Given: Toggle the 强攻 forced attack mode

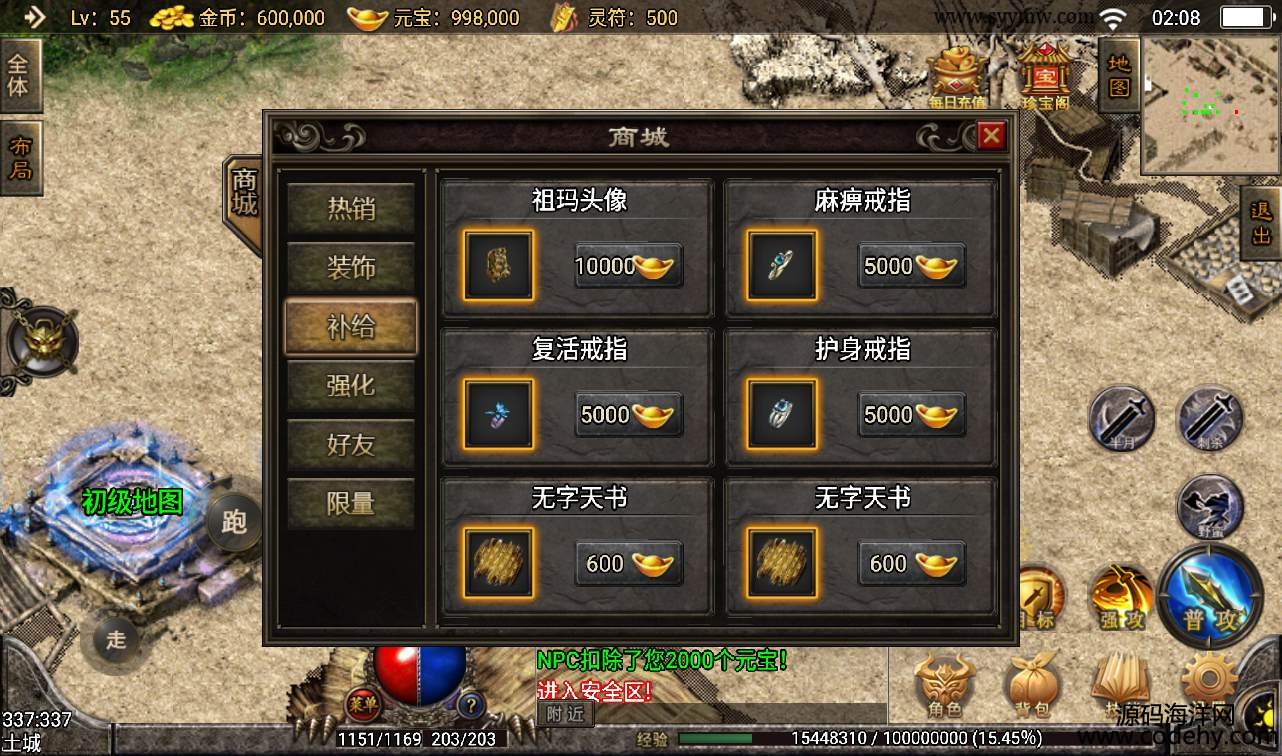Looking at the screenshot, I should click(x=1121, y=598).
